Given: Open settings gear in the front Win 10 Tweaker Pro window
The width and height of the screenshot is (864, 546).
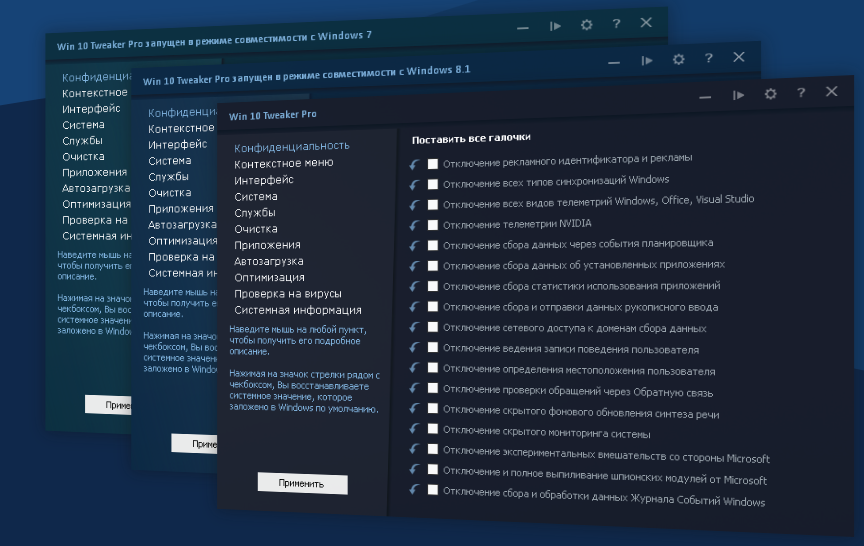Looking at the screenshot, I should point(770,94).
